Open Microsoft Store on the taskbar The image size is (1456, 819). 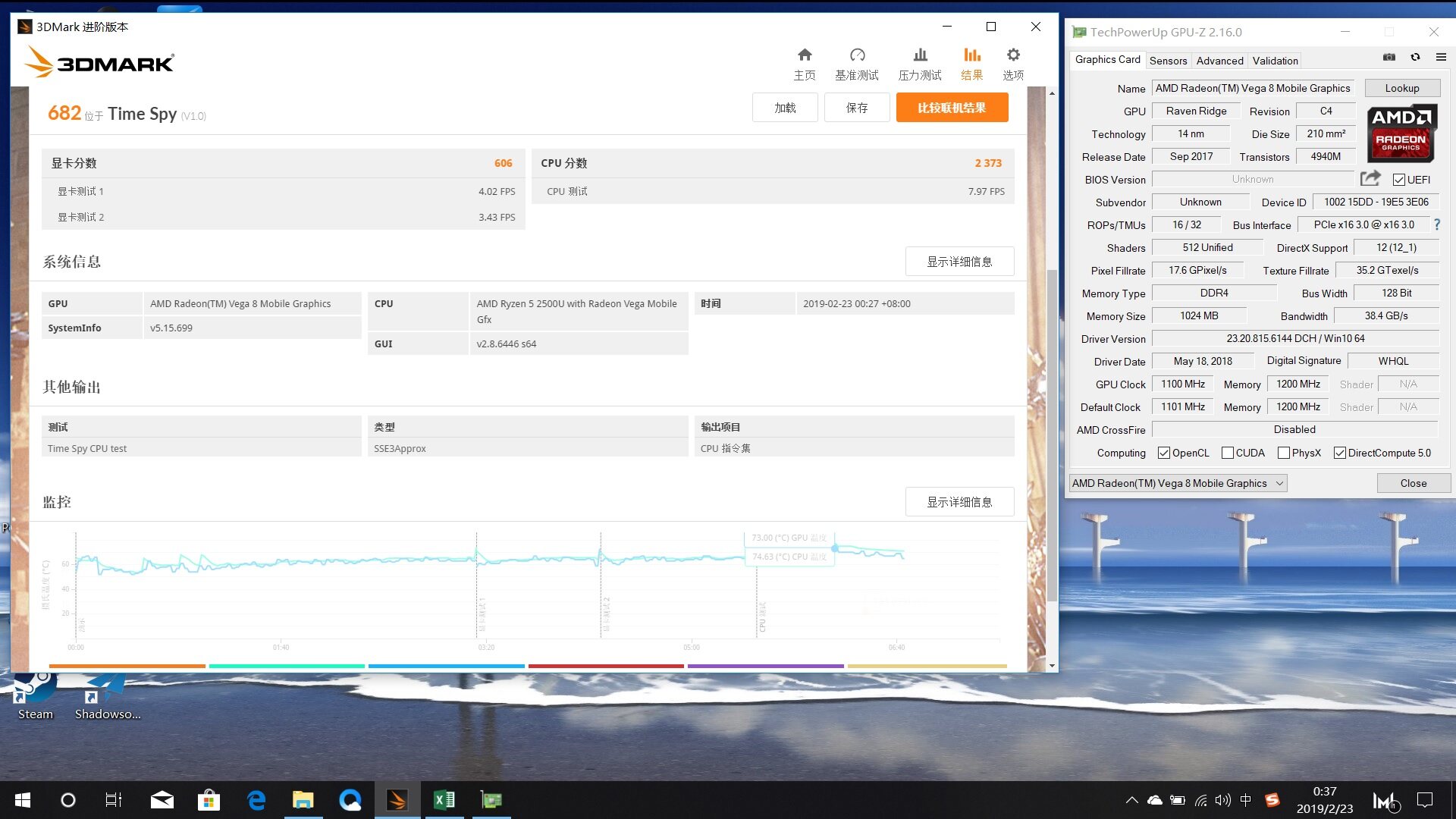click(x=209, y=800)
